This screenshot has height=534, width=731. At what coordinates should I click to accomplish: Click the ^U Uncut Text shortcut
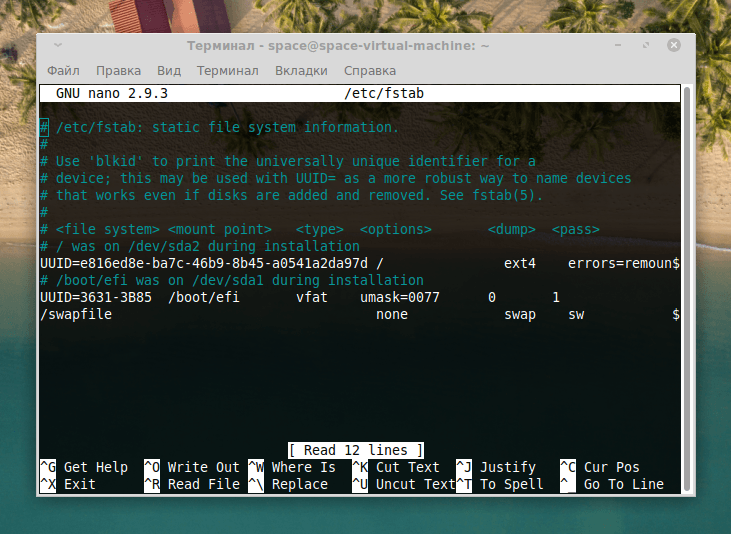pyautogui.click(x=404, y=484)
